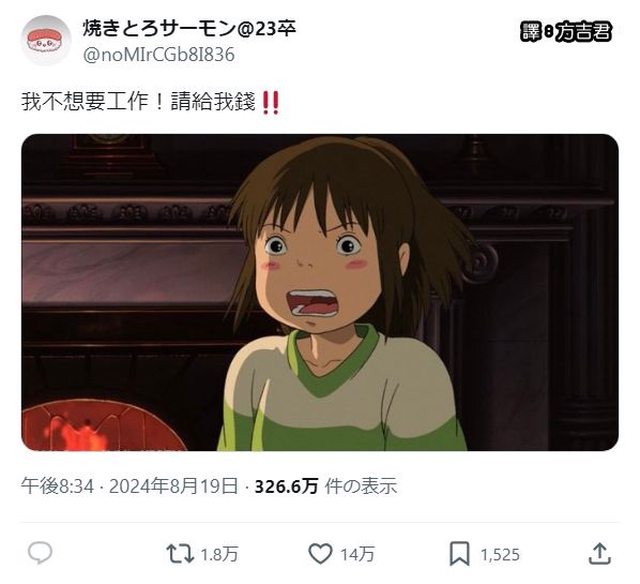View the 326.6万 件の表示 view count

(326, 486)
